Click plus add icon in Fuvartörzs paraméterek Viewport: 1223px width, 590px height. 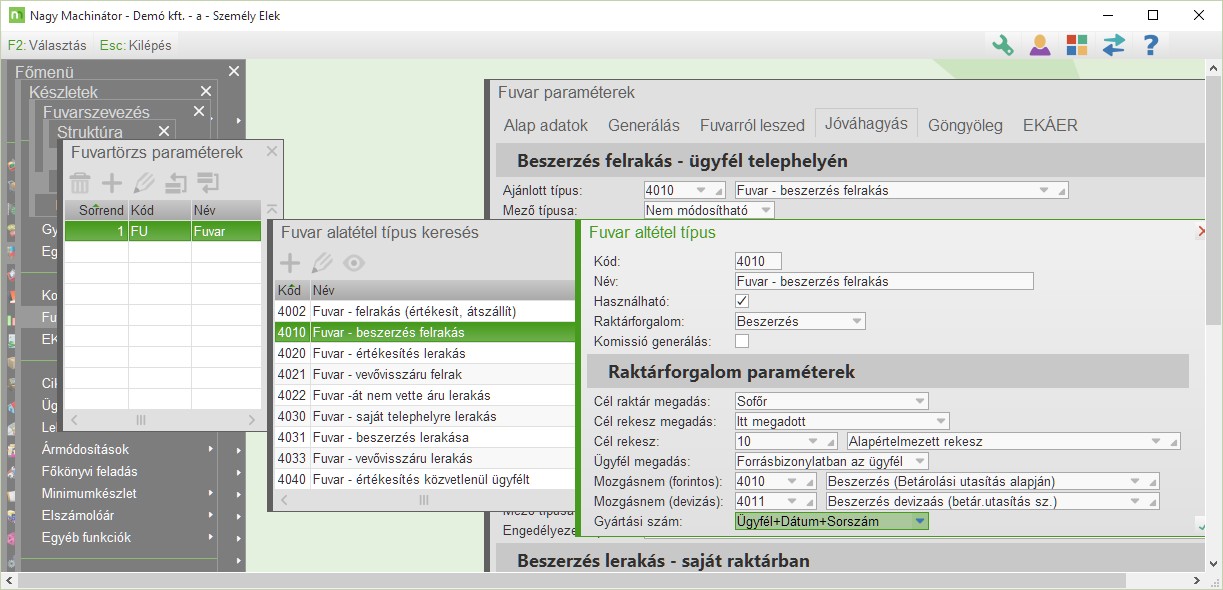pyautogui.click(x=113, y=182)
